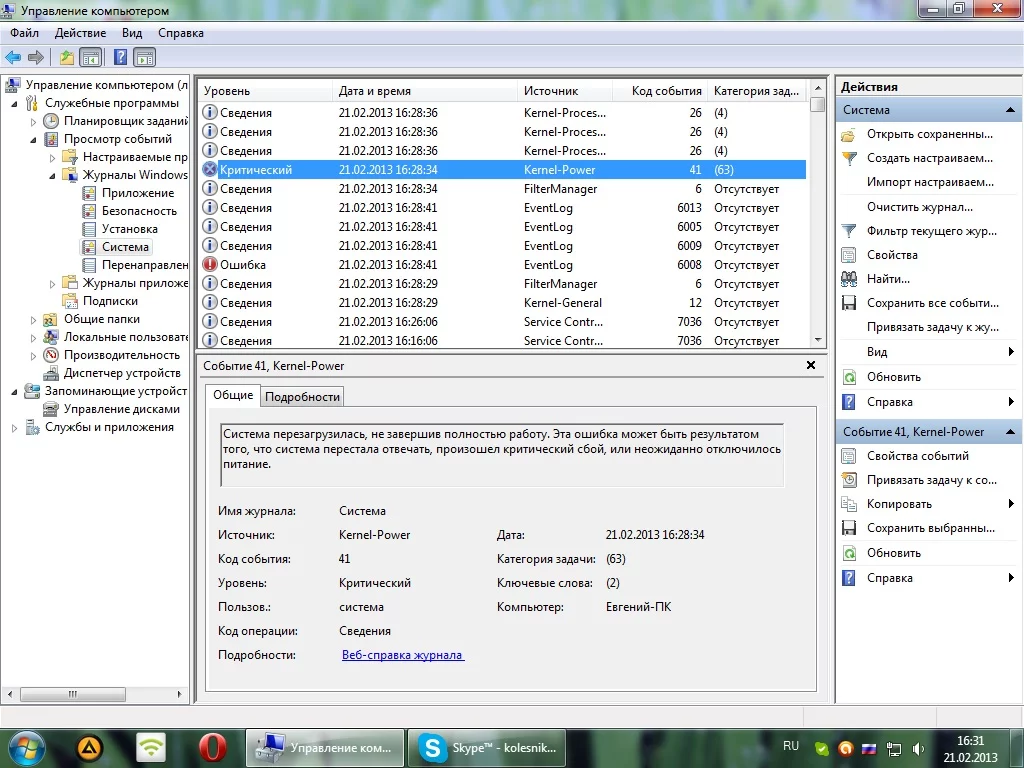The width and height of the screenshot is (1024, 768).
Task: Switch to the Подробности tab
Action: [302, 397]
